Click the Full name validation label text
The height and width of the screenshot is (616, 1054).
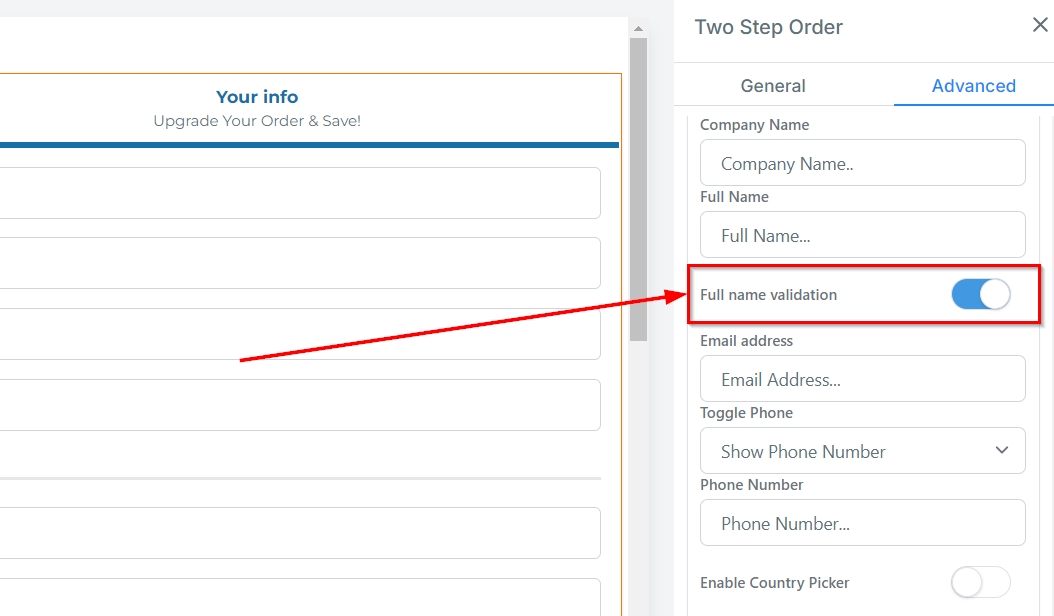[x=768, y=295]
